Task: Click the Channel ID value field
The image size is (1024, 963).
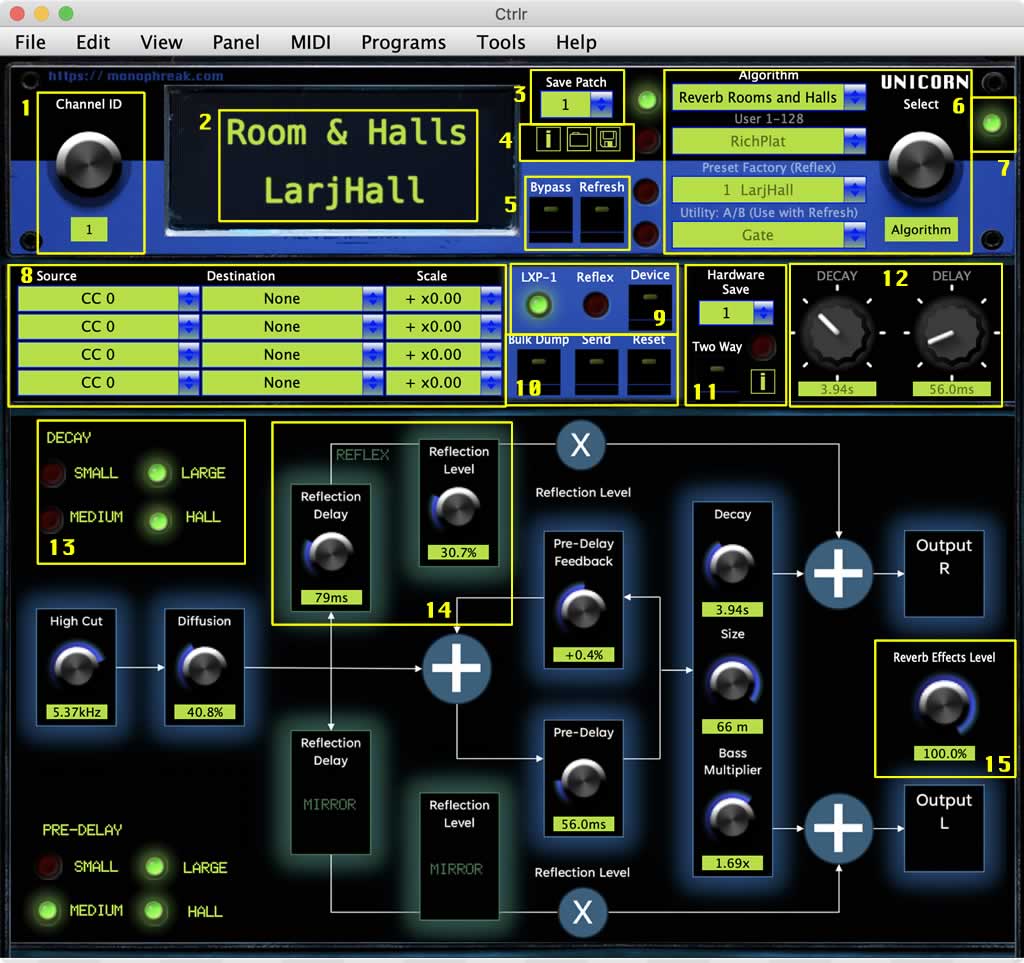Action: point(89,230)
